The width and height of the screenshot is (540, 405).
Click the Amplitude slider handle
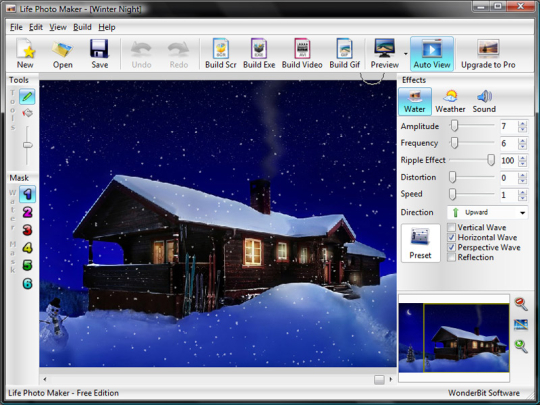(455, 126)
